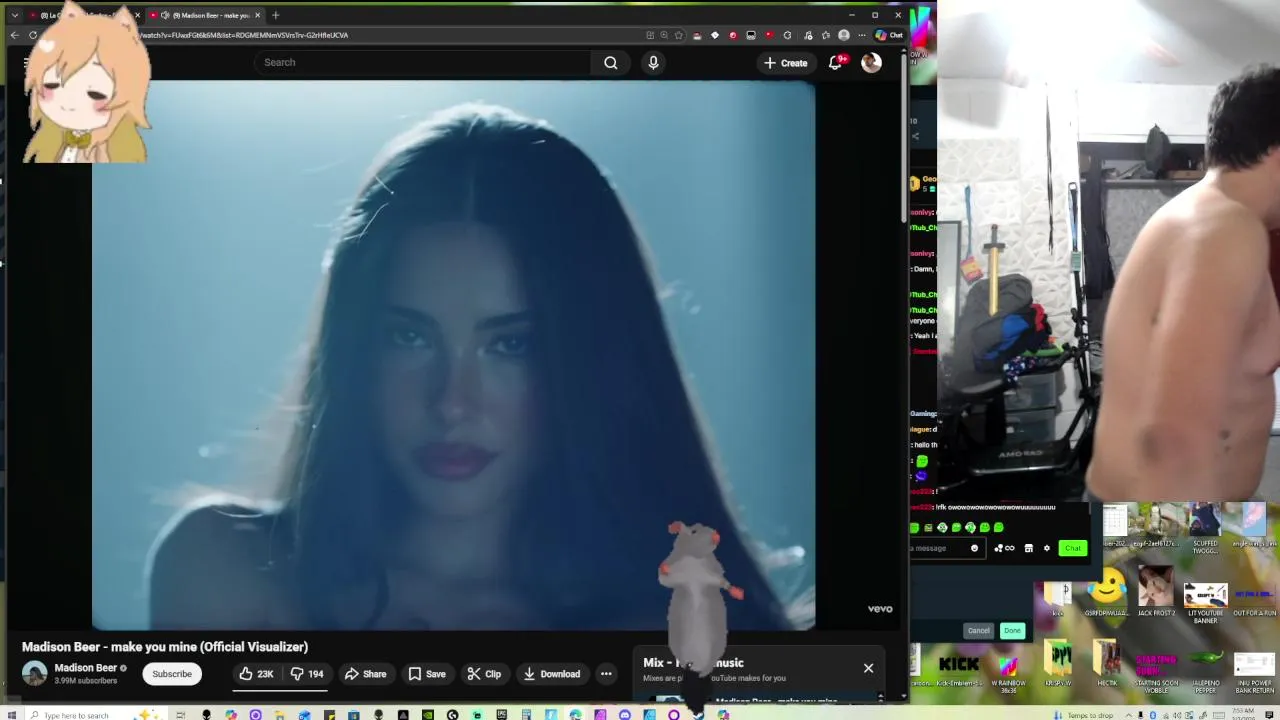Click the YouTube search magnifier icon
The width and height of the screenshot is (1280, 720).
[x=610, y=62]
